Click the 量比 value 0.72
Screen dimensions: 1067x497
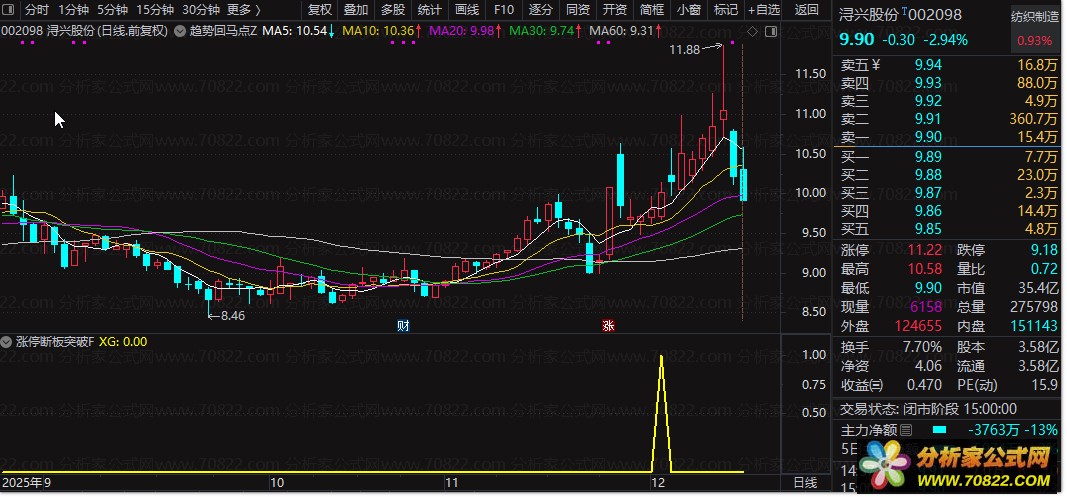[x=1045, y=270]
